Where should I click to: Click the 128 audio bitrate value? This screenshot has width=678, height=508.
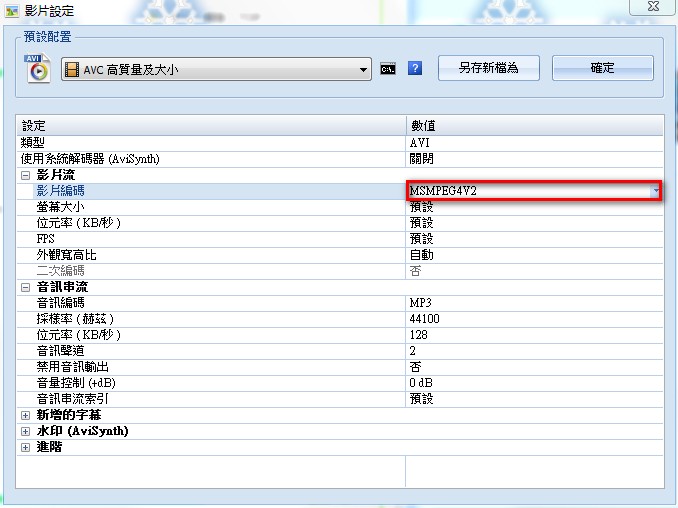tap(418, 335)
